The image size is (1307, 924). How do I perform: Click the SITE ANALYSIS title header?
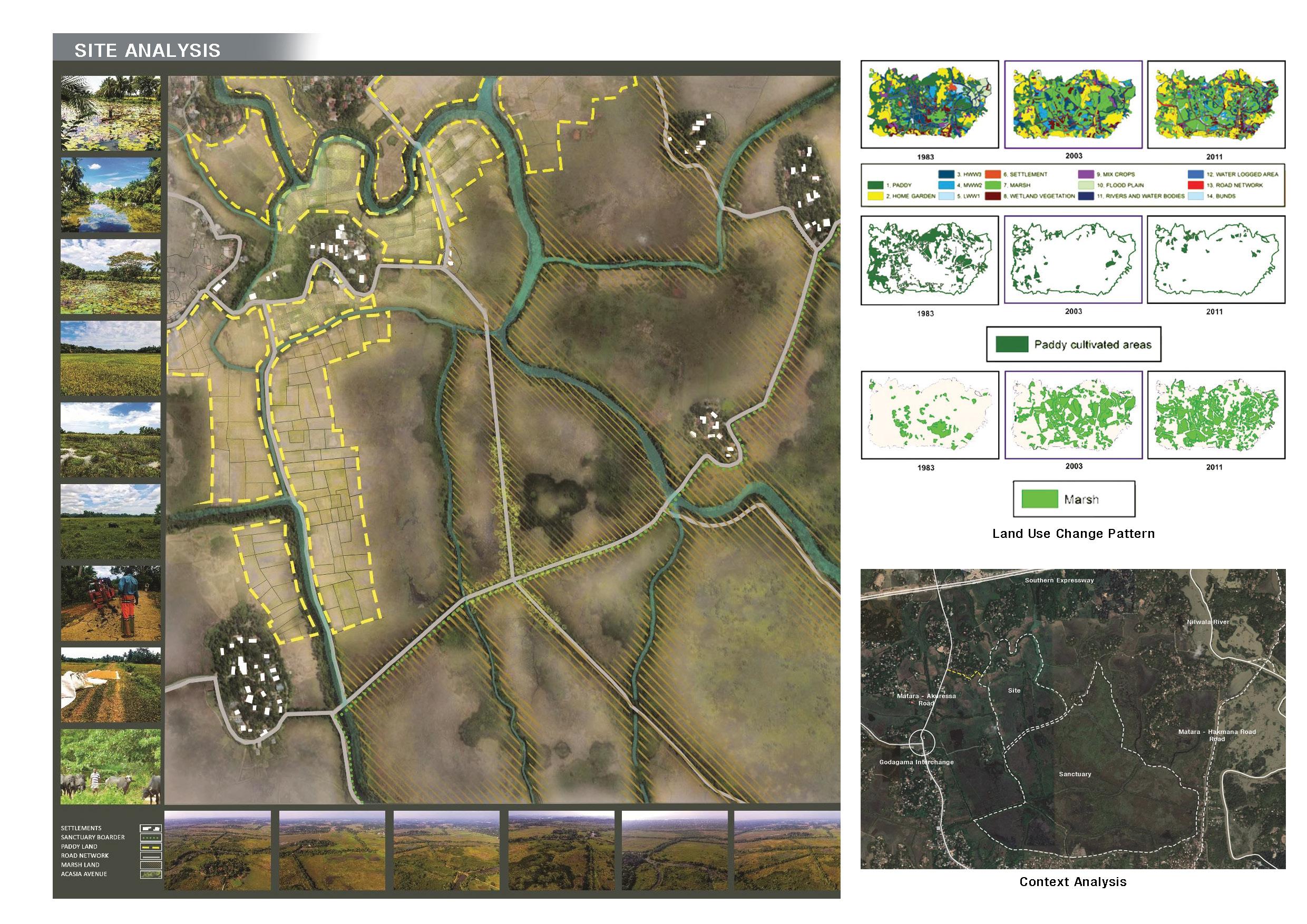148,50
